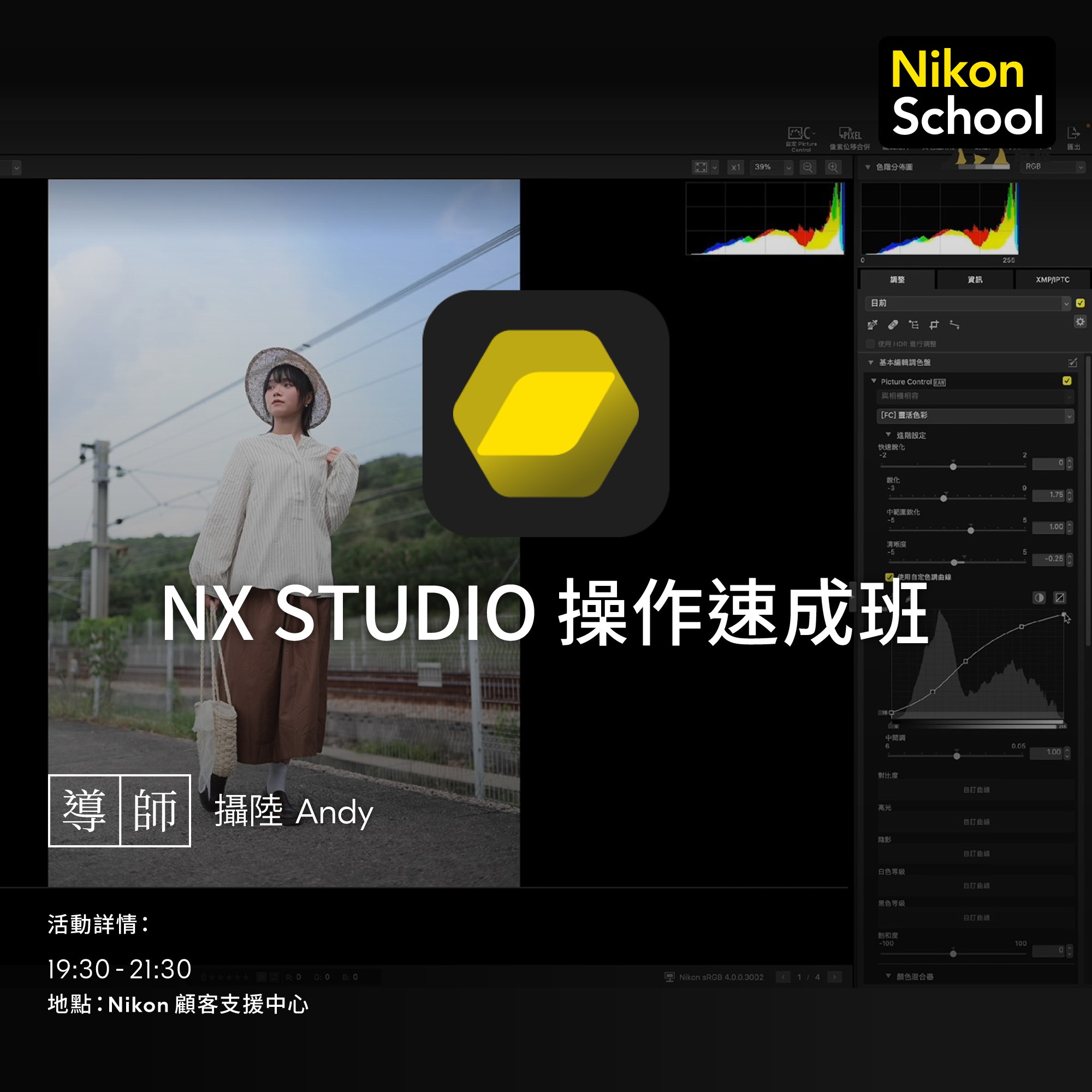This screenshot has height=1092, width=1092.
Task: Collapse the 色階分佈圖 histogram section
Action: [868, 167]
